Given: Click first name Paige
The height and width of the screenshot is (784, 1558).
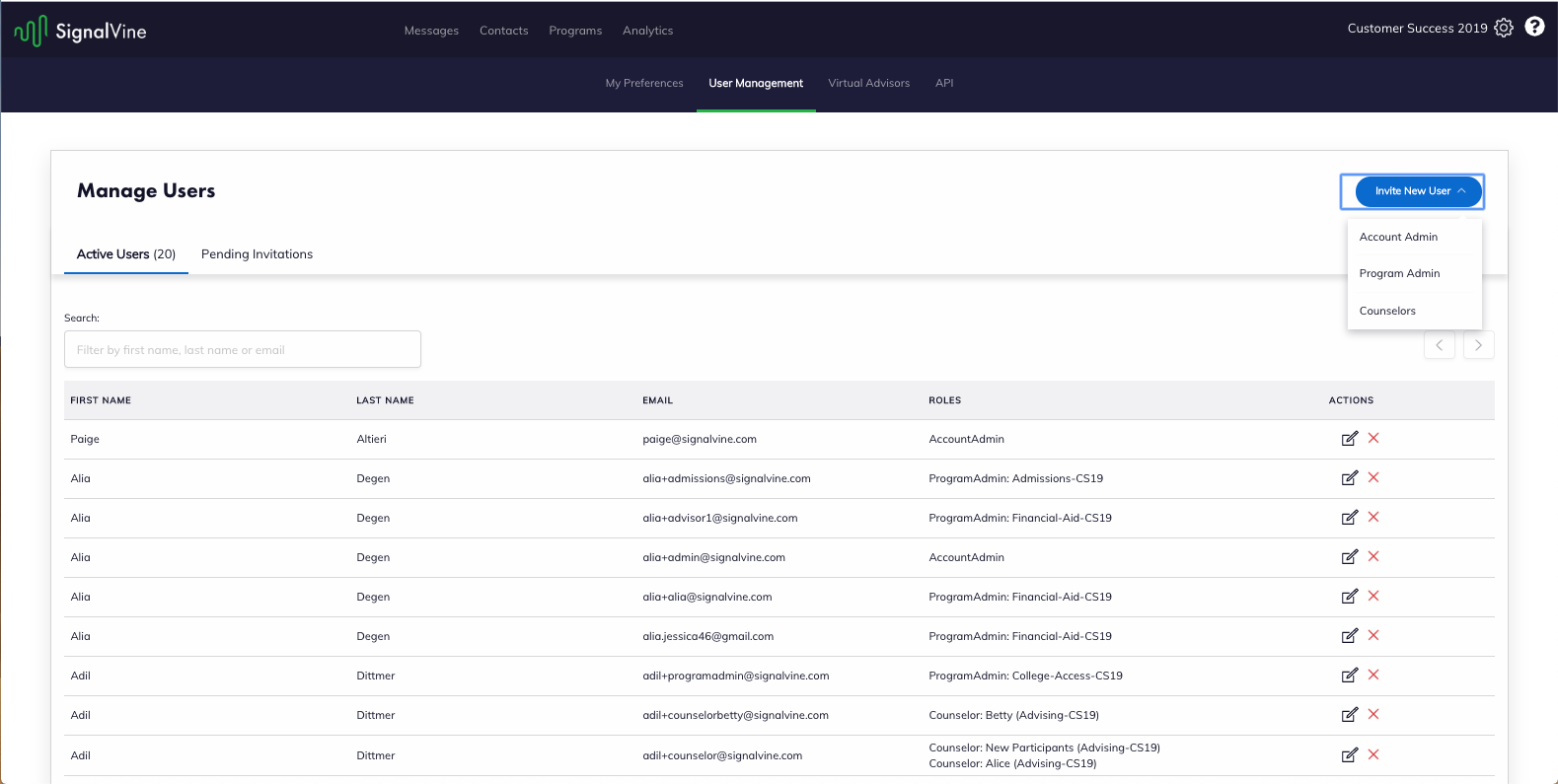Looking at the screenshot, I should point(85,439).
